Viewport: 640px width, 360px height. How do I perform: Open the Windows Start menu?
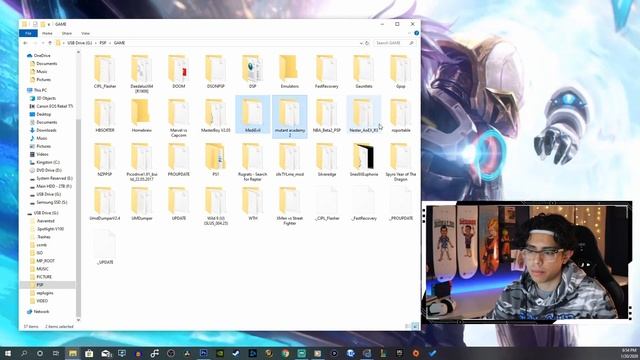(7, 353)
